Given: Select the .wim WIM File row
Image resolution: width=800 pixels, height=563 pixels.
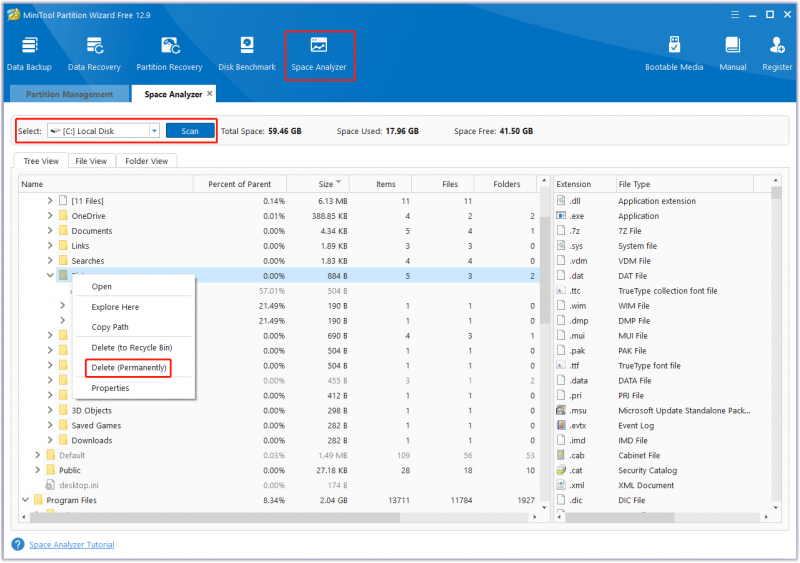Looking at the screenshot, I should tap(662, 306).
